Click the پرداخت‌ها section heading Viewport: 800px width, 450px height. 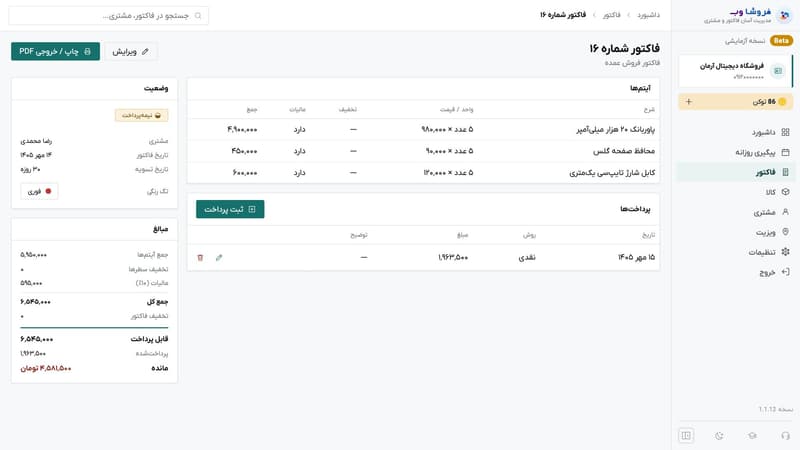[635, 209]
